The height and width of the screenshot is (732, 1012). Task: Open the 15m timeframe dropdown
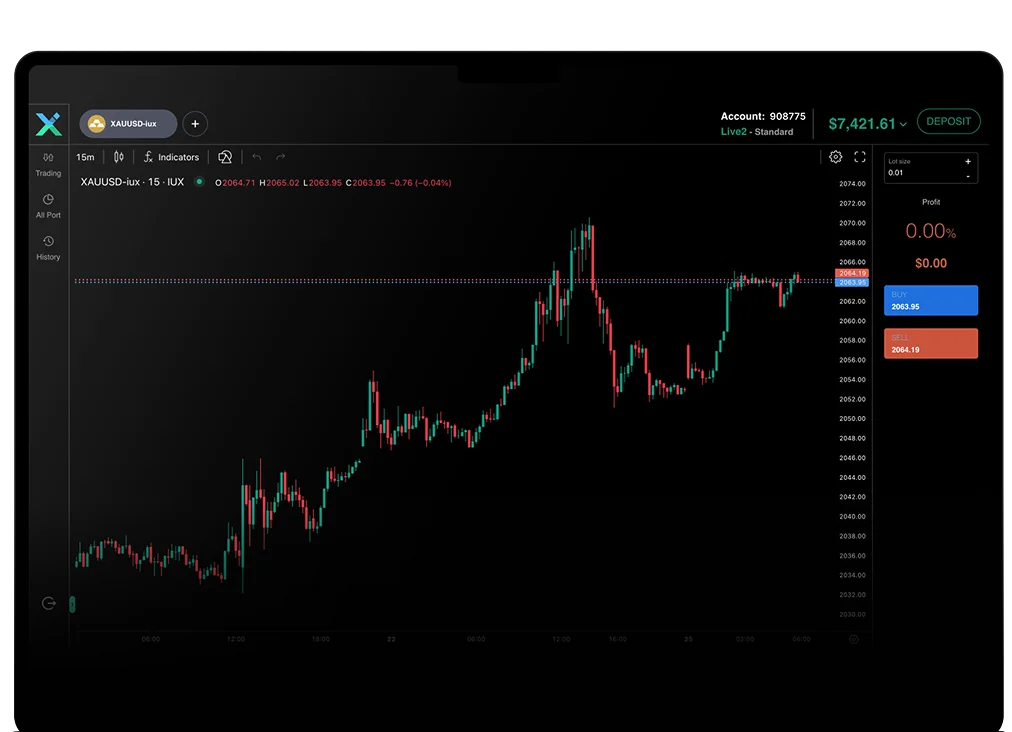tap(86, 157)
